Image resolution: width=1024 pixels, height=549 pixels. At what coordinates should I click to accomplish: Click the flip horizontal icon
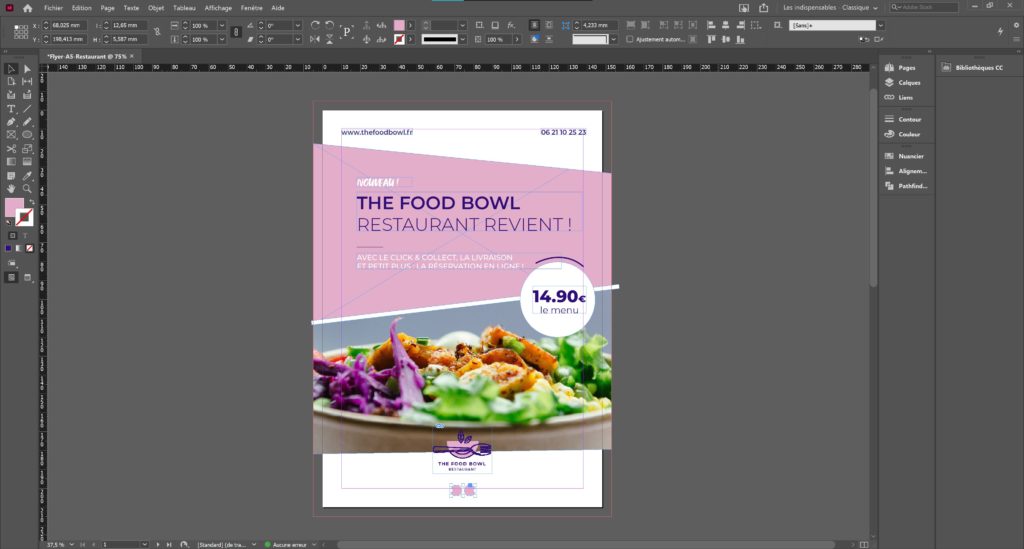click(x=315, y=39)
